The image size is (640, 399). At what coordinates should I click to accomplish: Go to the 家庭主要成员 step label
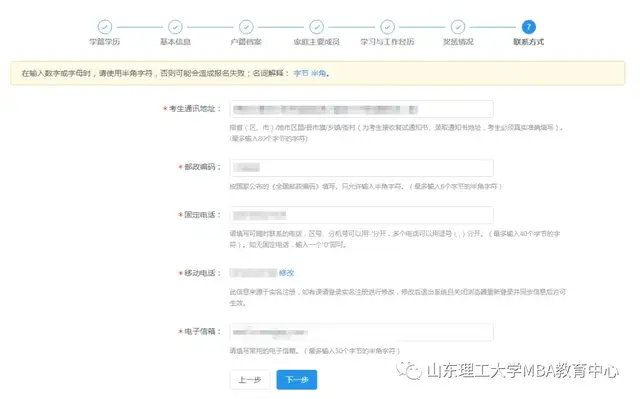pos(317,42)
